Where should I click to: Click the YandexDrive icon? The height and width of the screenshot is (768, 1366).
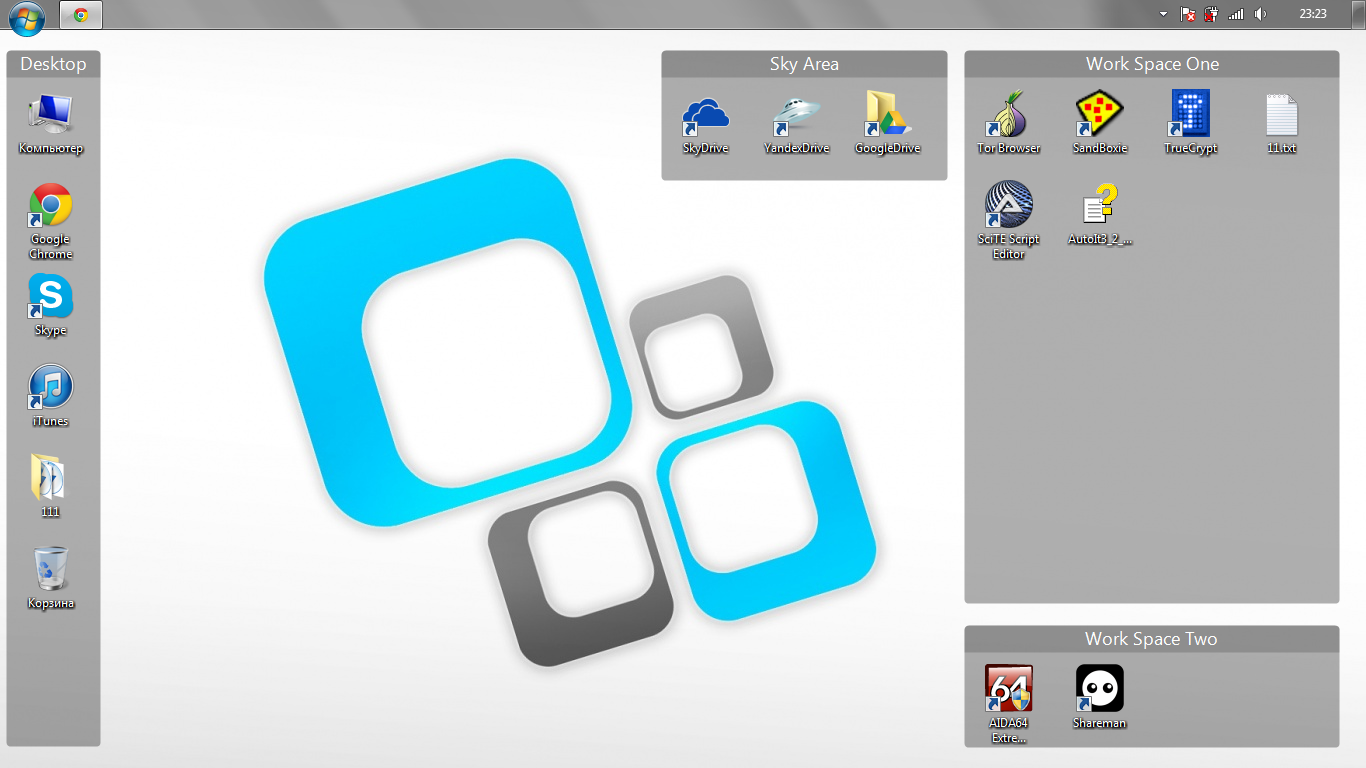[796, 114]
